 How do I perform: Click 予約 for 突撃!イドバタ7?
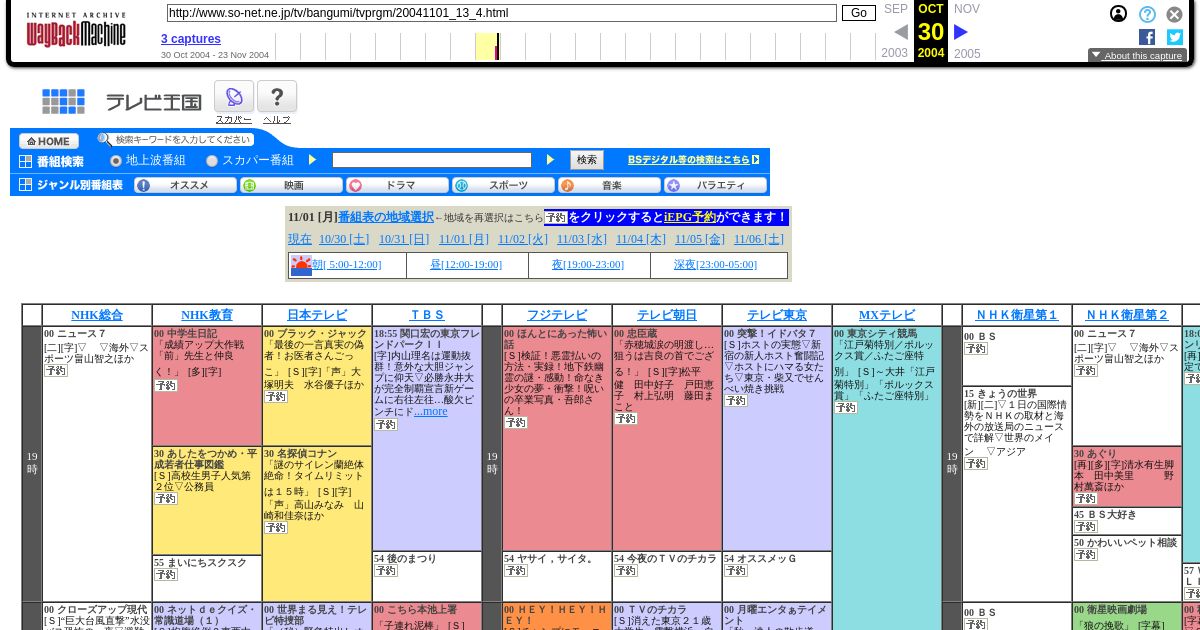click(736, 401)
